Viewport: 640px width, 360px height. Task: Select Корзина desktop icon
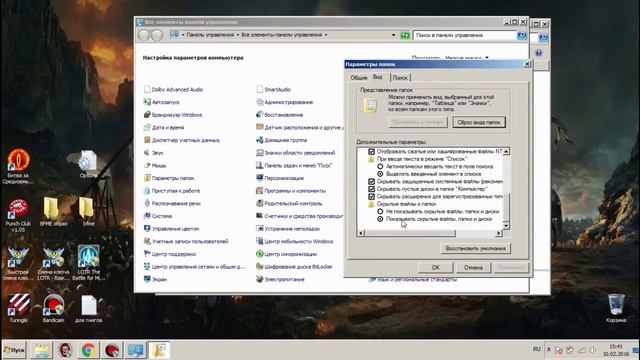pos(616,307)
